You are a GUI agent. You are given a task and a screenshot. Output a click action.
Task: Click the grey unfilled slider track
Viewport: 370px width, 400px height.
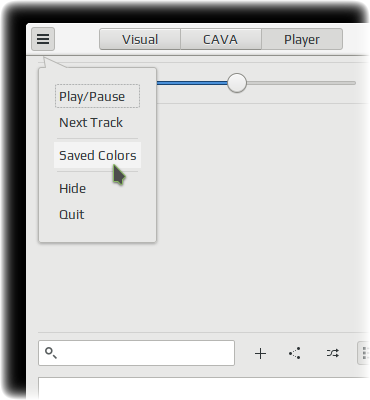tap(301, 83)
